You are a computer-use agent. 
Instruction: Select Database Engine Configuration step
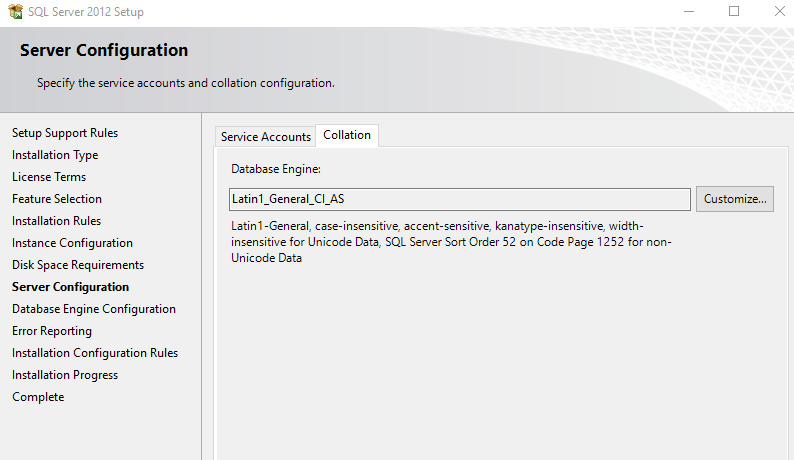click(x=94, y=309)
